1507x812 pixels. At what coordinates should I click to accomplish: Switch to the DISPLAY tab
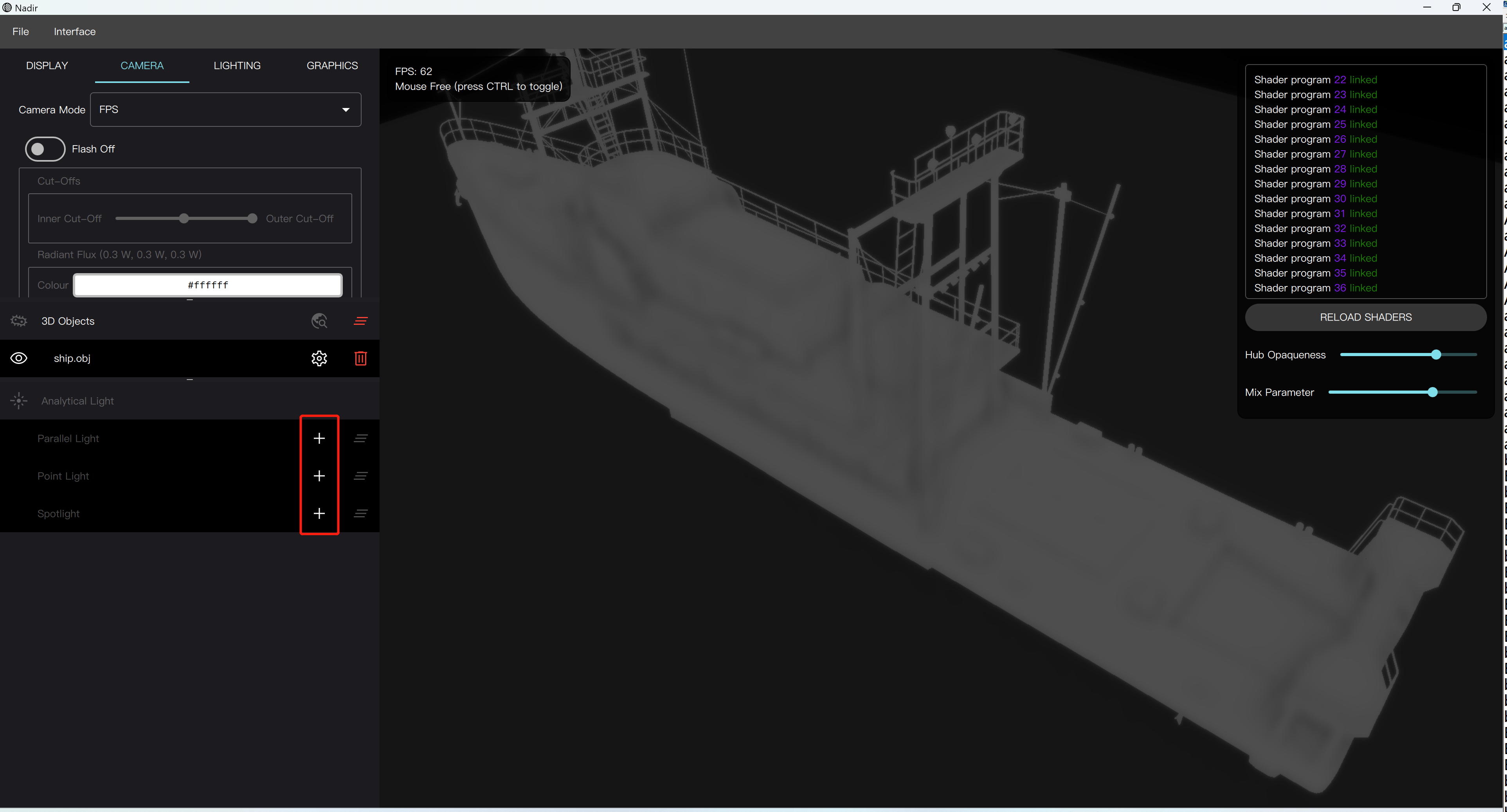click(47, 65)
